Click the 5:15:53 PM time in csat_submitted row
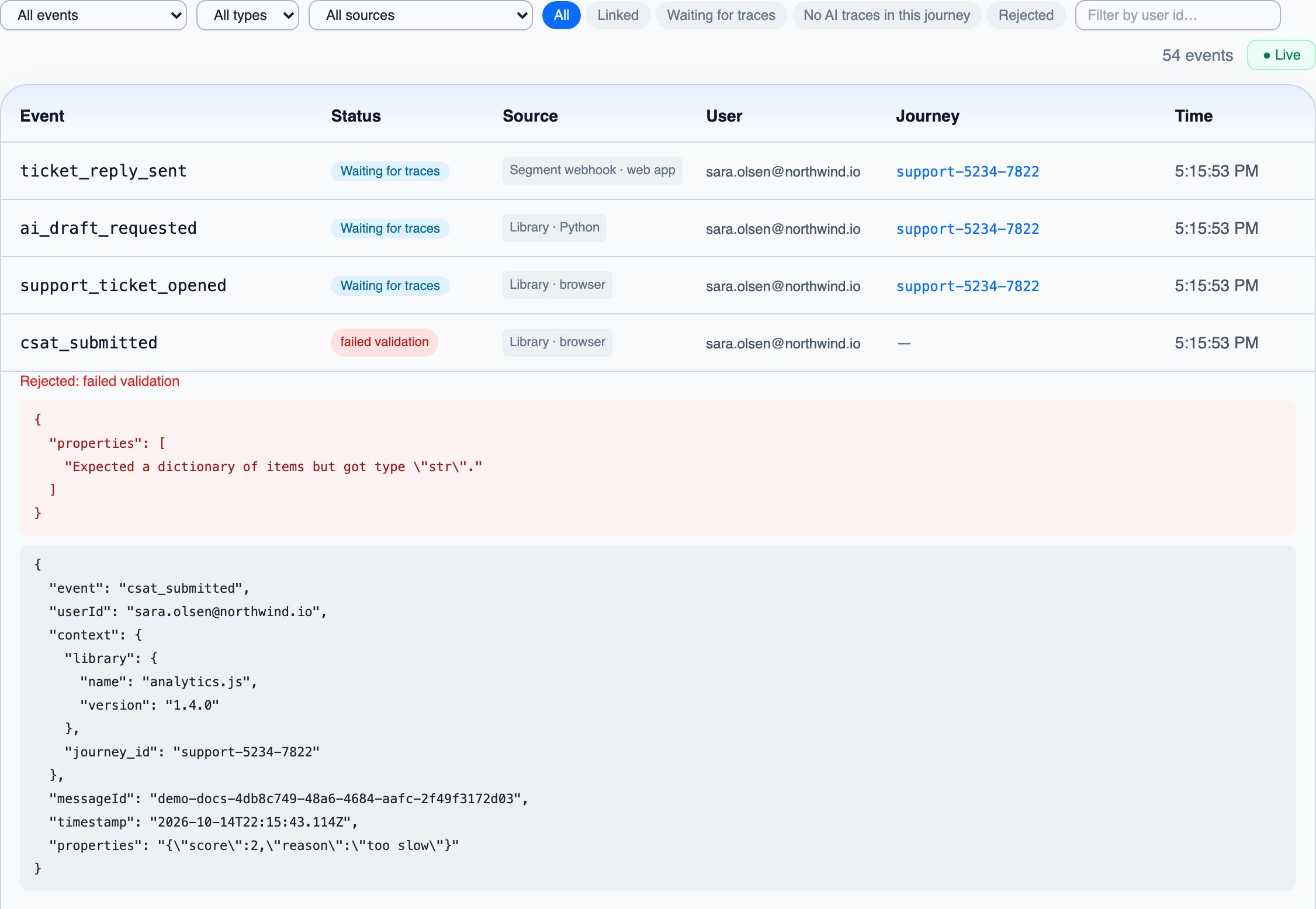The height and width of the screenshot is (909, 1316). [x=1216, y=343]
